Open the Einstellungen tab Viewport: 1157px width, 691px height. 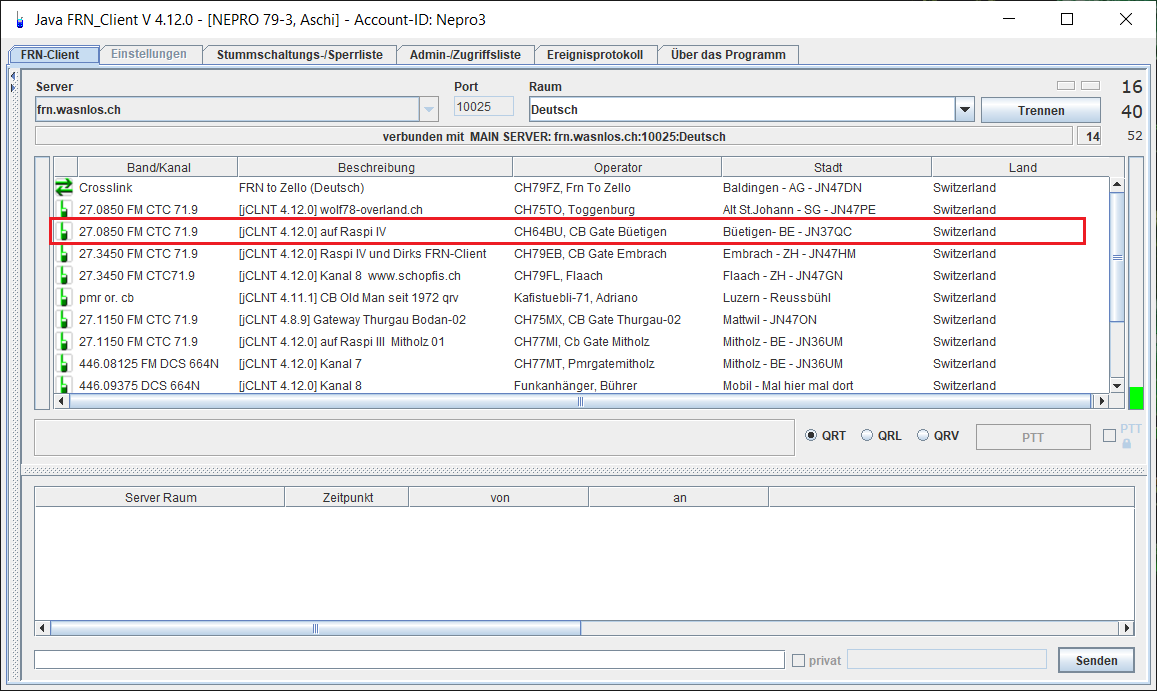point(150,54)
